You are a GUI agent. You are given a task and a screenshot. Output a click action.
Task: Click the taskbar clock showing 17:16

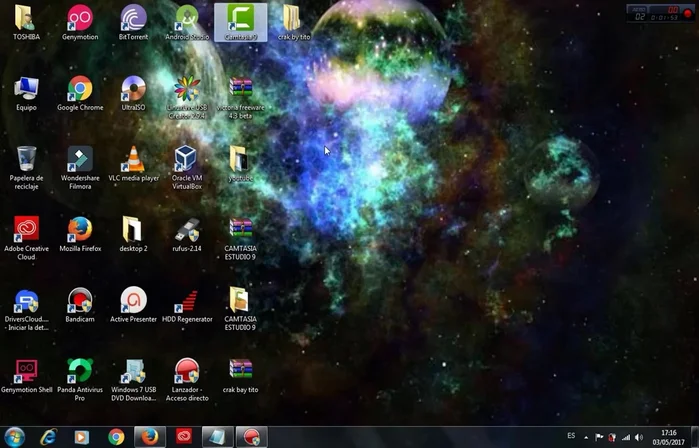click(668, 437)
